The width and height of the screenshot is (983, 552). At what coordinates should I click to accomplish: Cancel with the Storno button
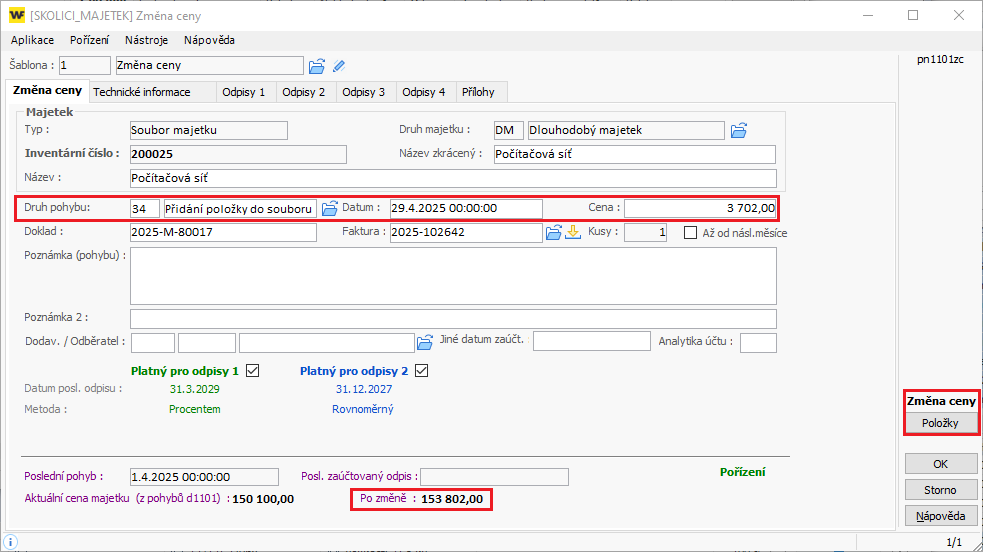pos(940,490)
